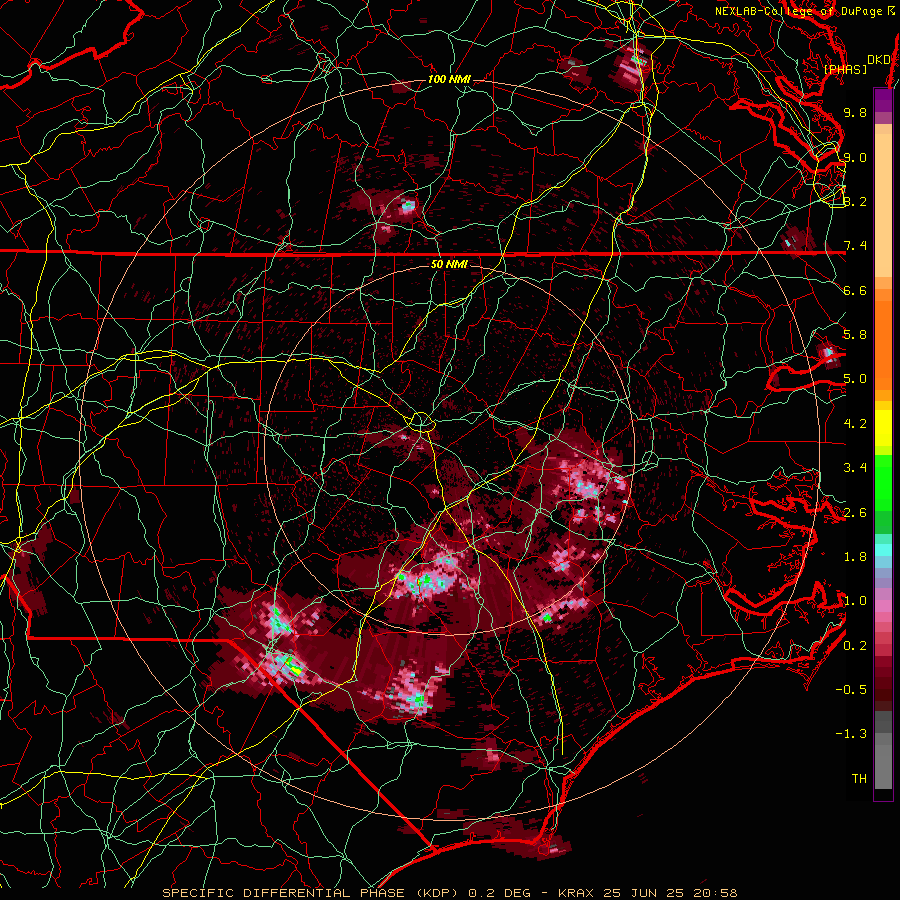Click the -1.3 value on the color scale
Screen dimensions: 900x900
(851, 734)
